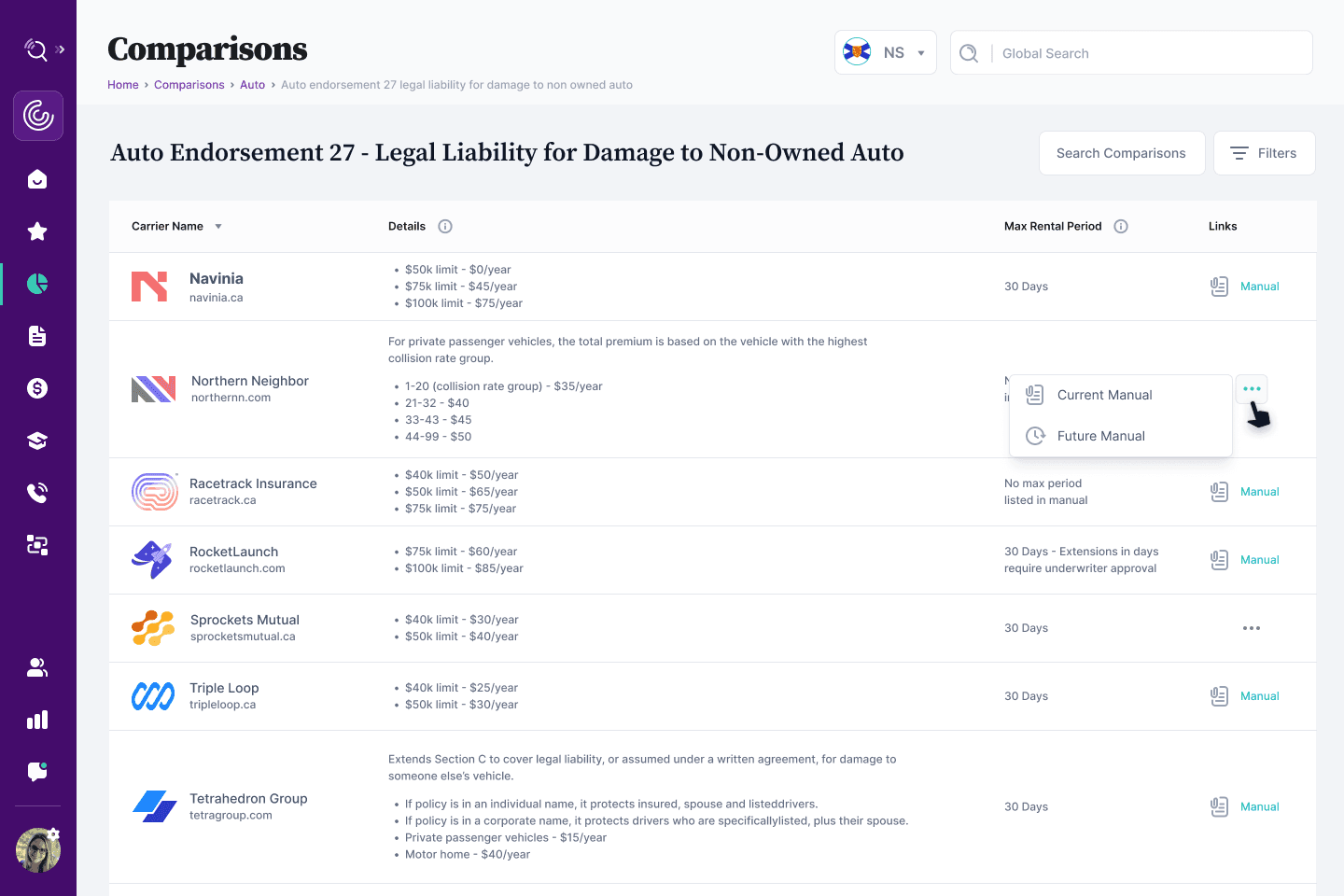
Task: Go to the Auto breadcrumb link
Action: tap(252, 85)
